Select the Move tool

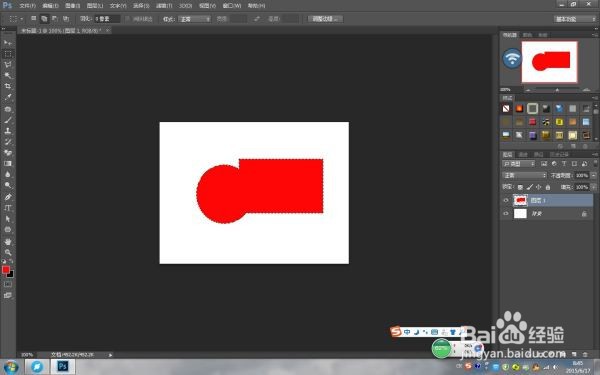[8, 42]
